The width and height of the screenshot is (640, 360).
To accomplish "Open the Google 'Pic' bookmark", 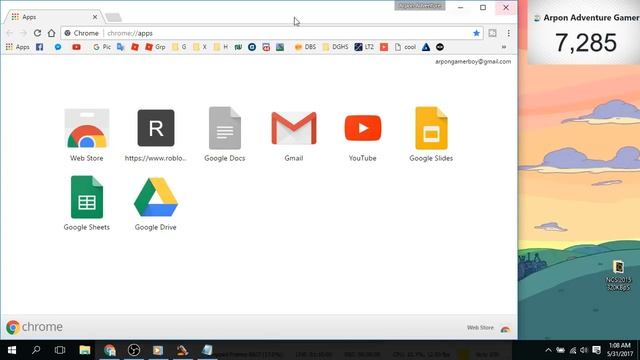I will [102, 47].
